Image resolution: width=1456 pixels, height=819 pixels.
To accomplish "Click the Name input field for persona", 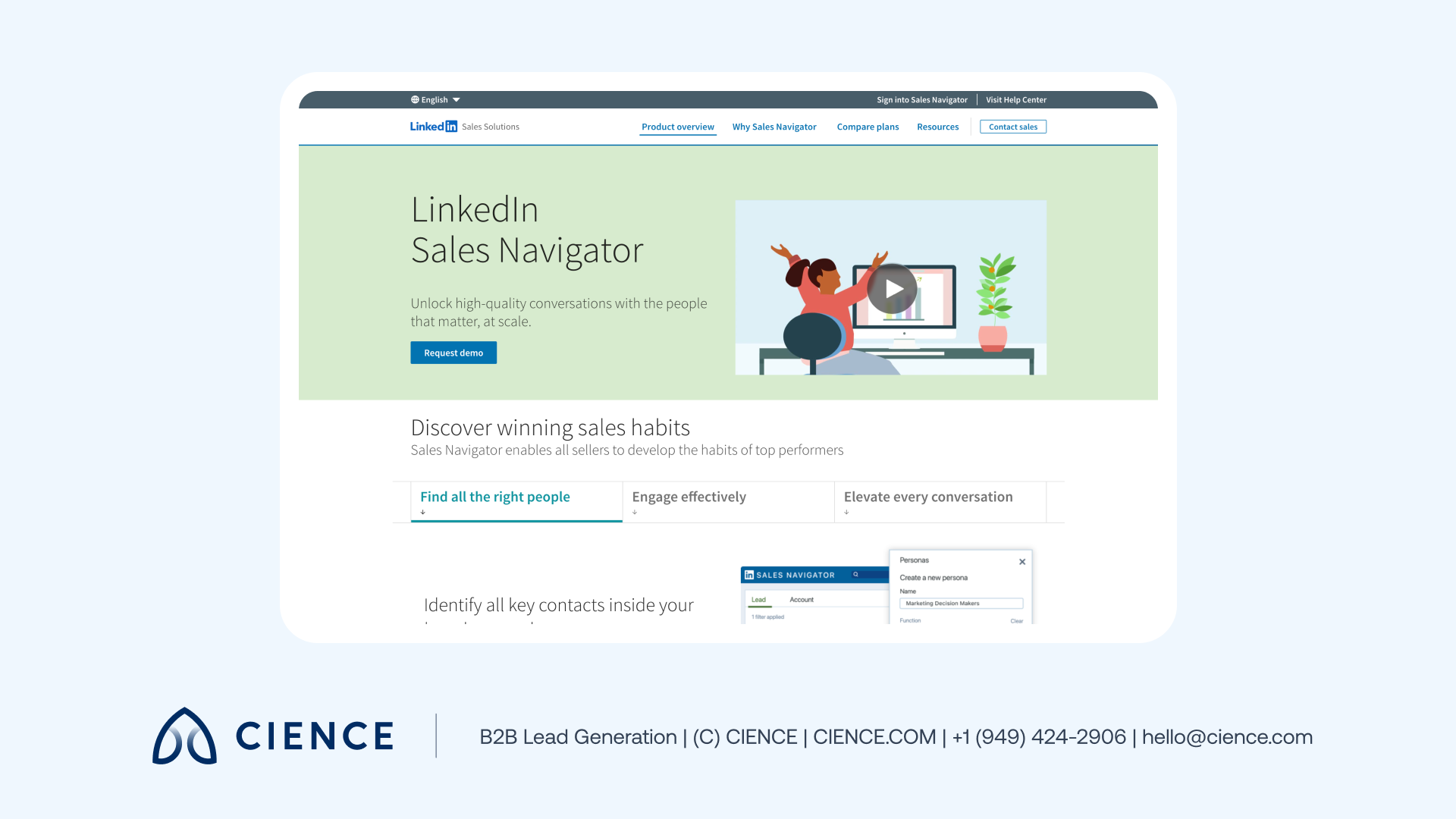I will pos(961,601).
